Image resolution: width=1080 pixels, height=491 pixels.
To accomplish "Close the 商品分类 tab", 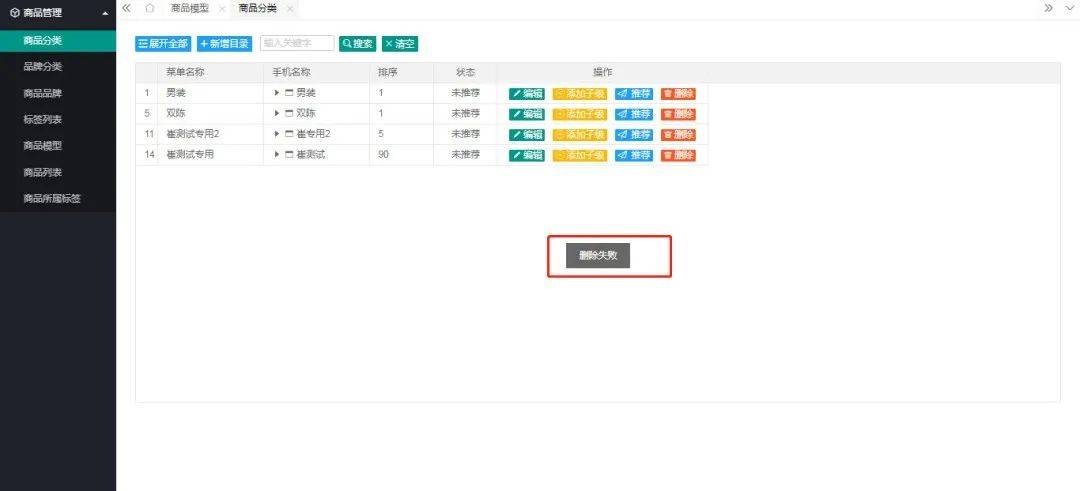I will [290, 8].
